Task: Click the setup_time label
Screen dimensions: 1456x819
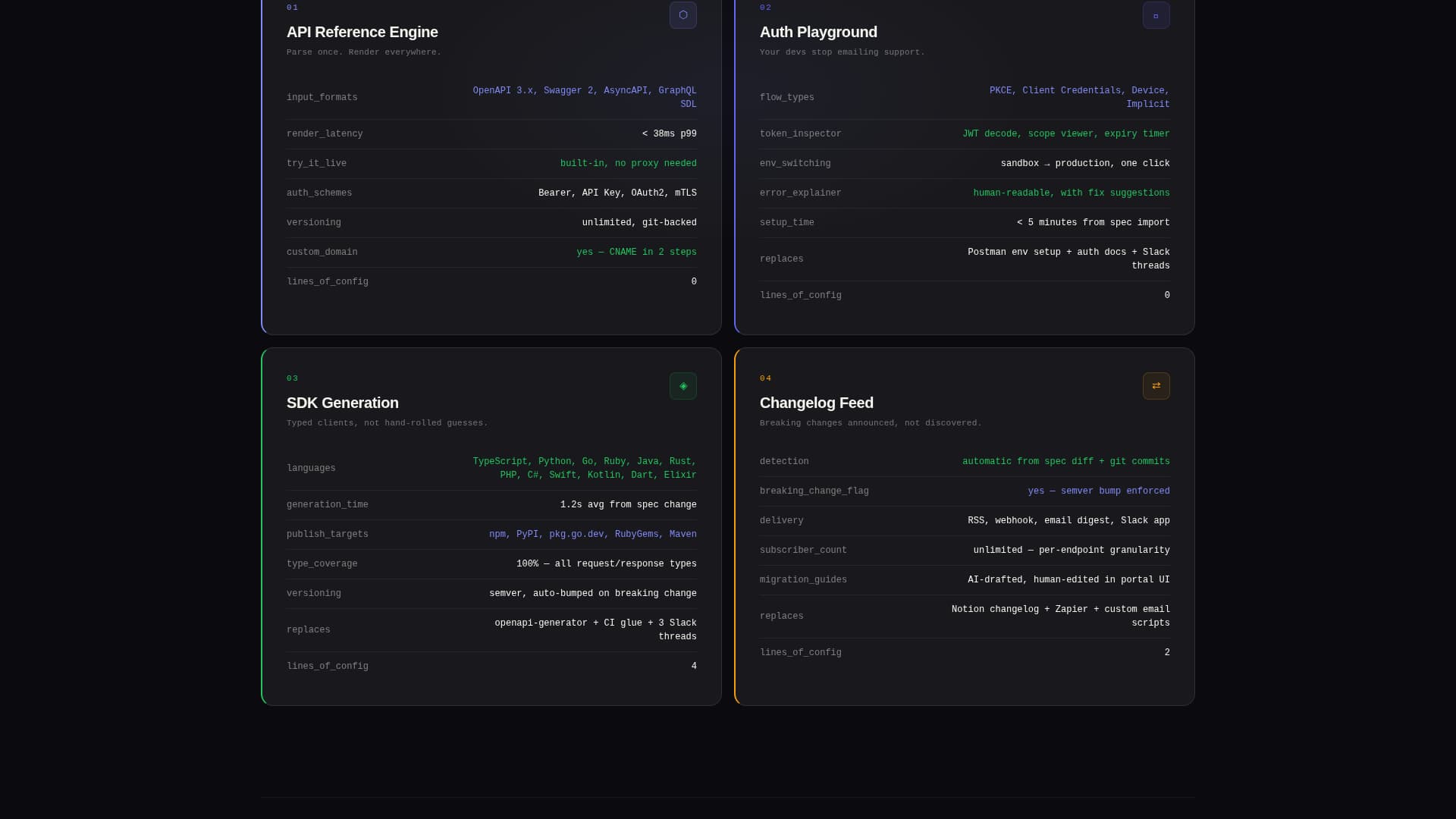Action: click(x=786, y=223)
